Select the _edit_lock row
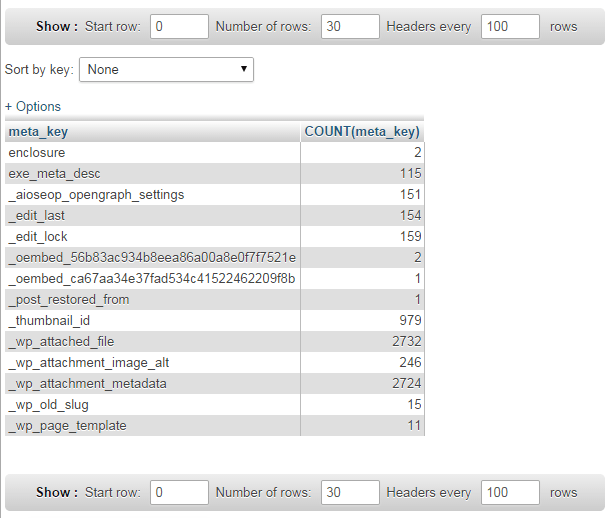The height and width of the screenshot is (518, 610). pos(37,236)
